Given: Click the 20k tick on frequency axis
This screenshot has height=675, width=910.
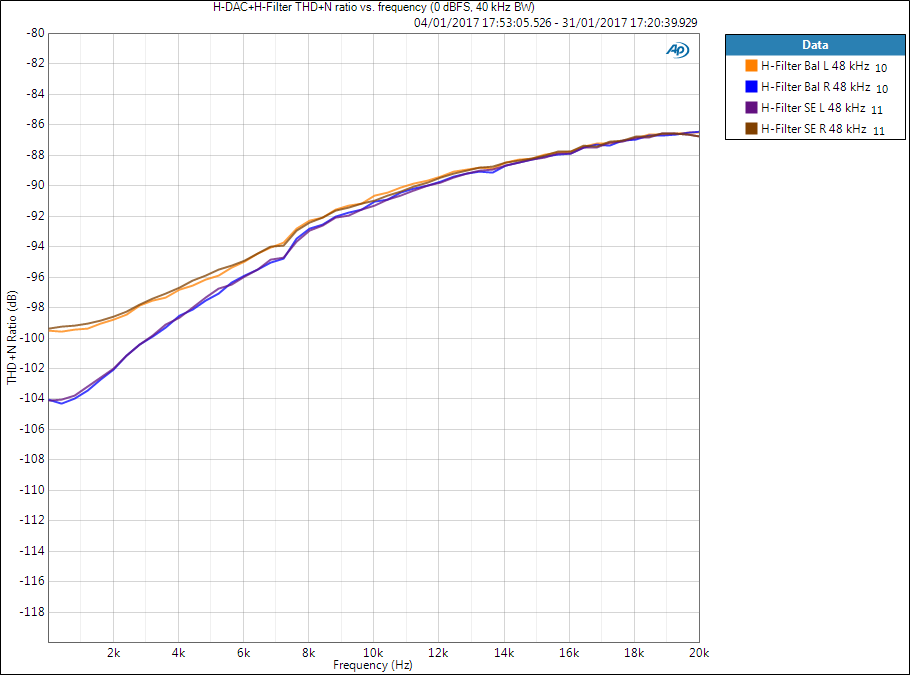Looking at the screenshot, I should coord(699,653).
